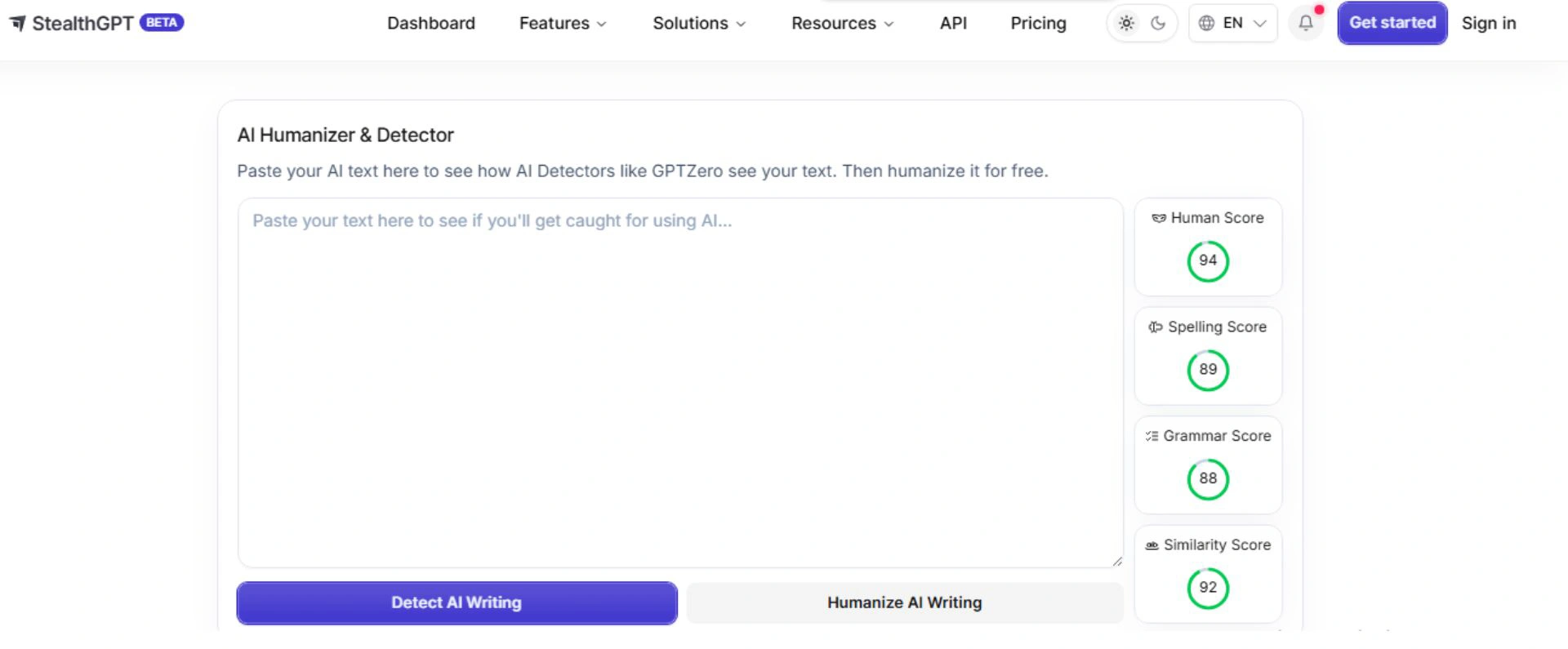Click the Human Score mask icon
The image size is (1568, 649).
pyautogui.click(x=1158, y=218)
